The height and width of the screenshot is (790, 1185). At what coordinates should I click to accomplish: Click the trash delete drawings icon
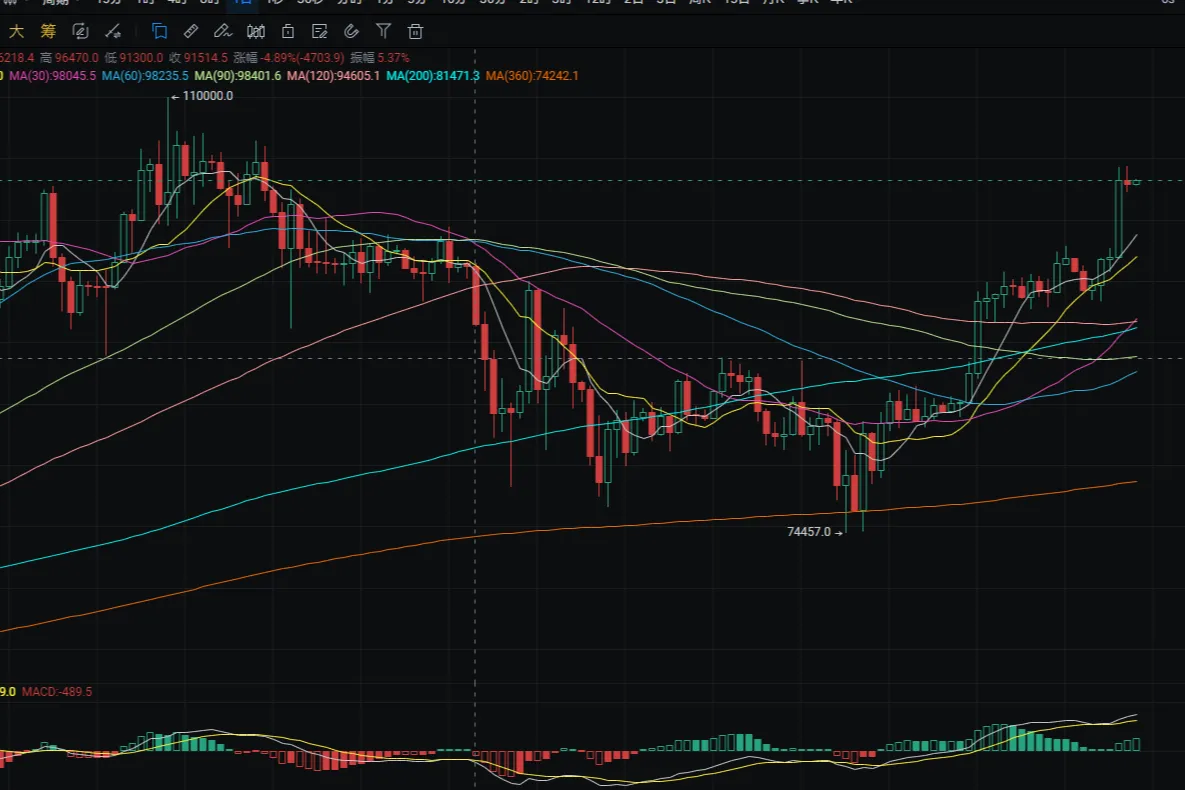click(x=415, y=31)
